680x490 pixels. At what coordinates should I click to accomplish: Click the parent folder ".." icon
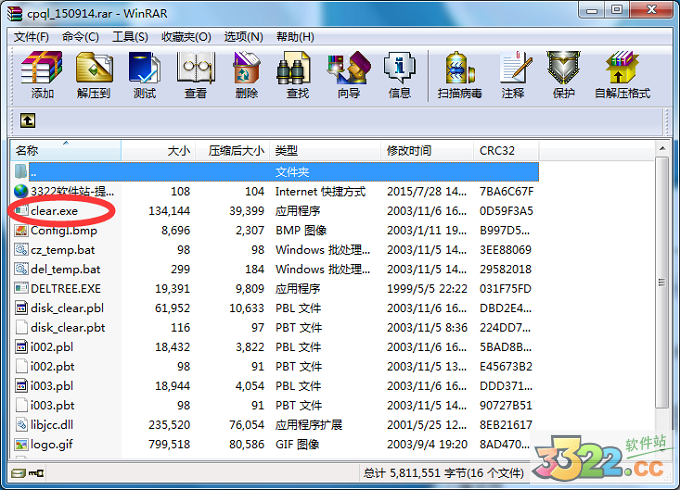(21, 172)
